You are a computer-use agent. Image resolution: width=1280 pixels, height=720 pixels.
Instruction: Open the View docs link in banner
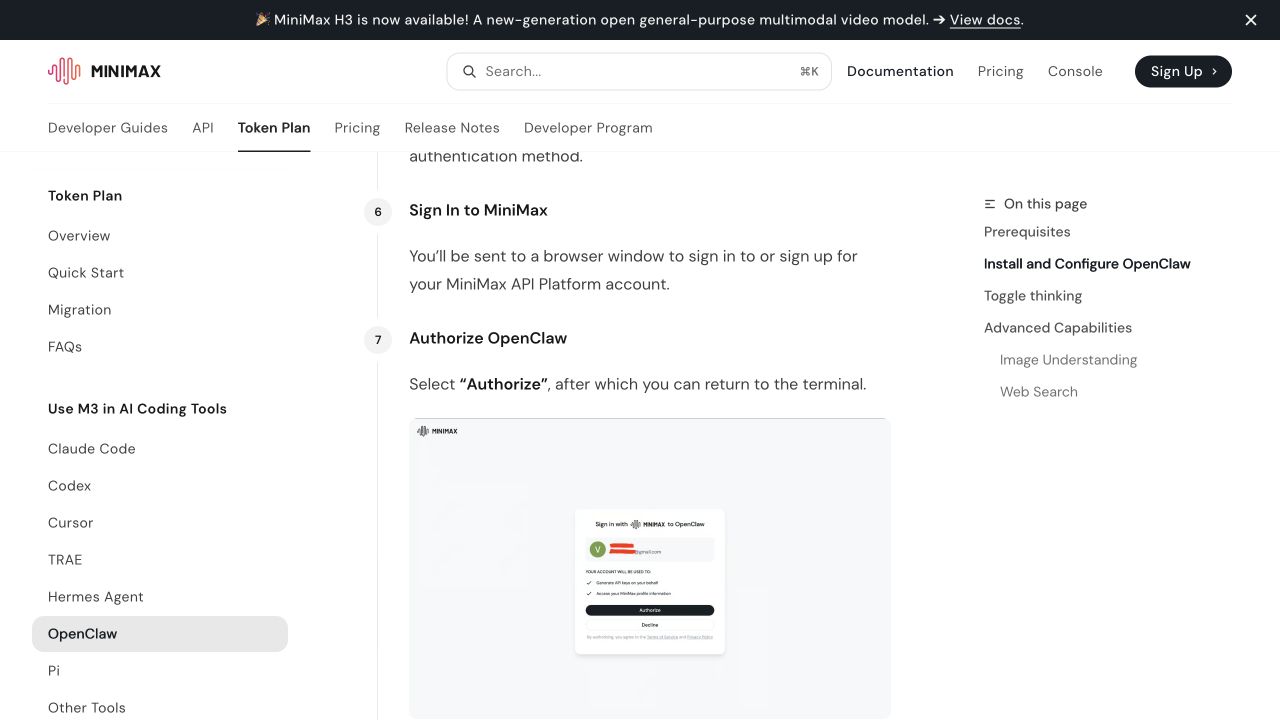pyautogui.click(x=985, y=20)
